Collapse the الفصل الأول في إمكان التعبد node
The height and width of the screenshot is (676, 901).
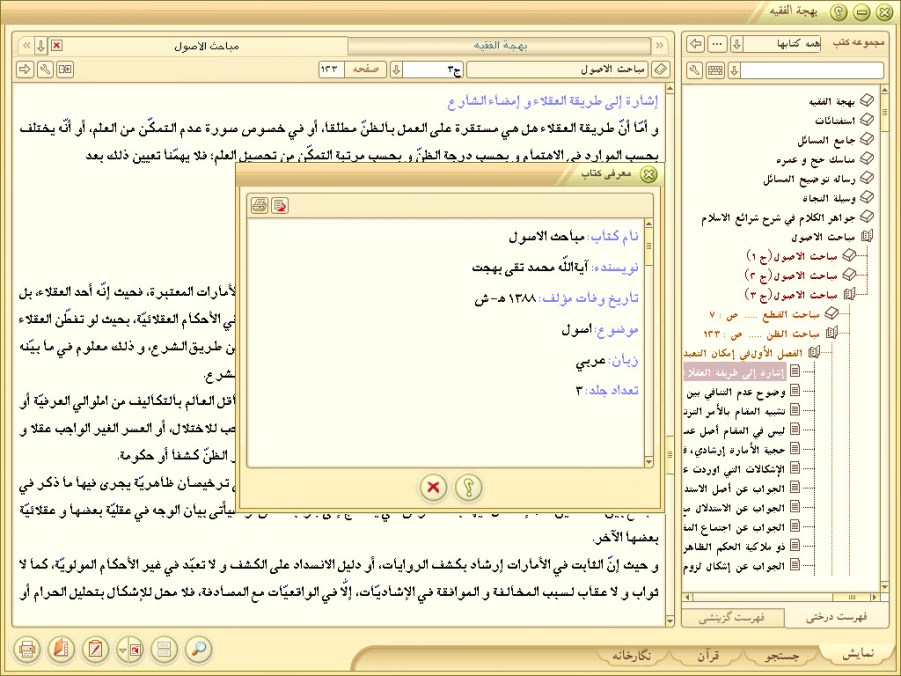[x=814, y=352]
